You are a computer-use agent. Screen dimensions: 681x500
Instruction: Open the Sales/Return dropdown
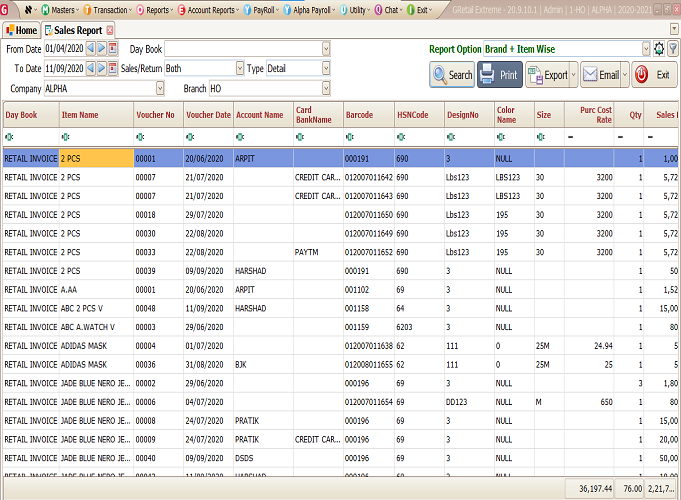click(x=239, y=68)
